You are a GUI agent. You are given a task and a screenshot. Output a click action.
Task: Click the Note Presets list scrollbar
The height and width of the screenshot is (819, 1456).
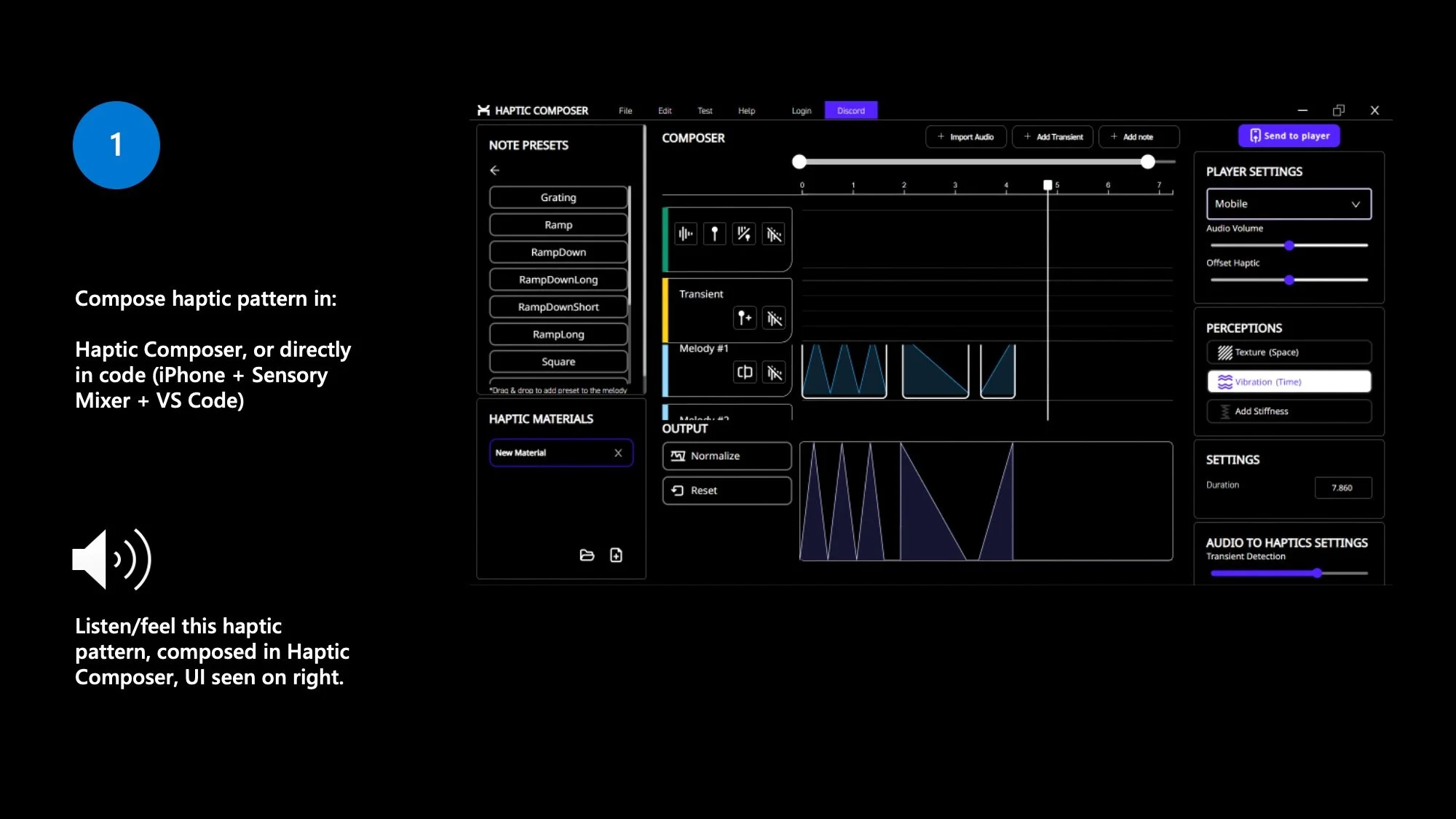click(629, 246)
